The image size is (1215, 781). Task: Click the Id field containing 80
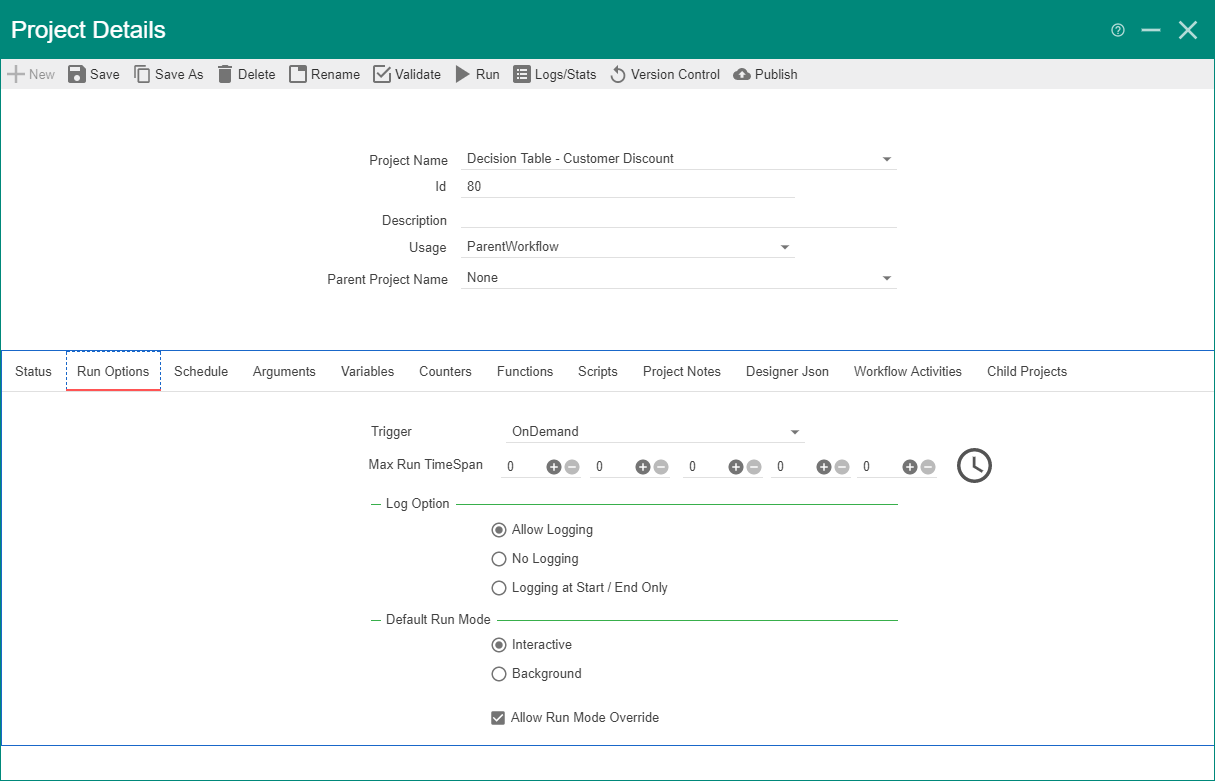[628, 186]
